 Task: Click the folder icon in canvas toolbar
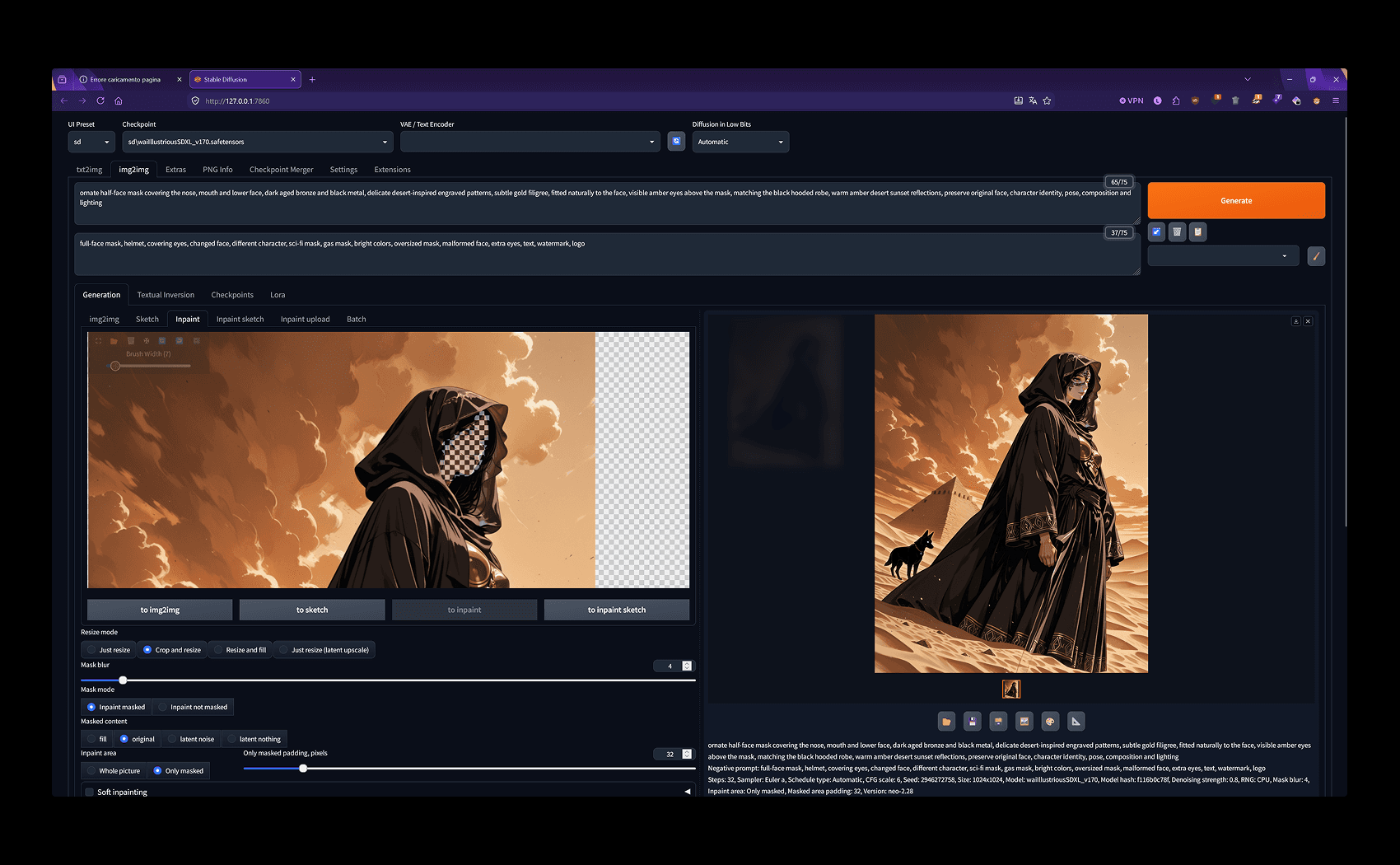coord(114,340)
